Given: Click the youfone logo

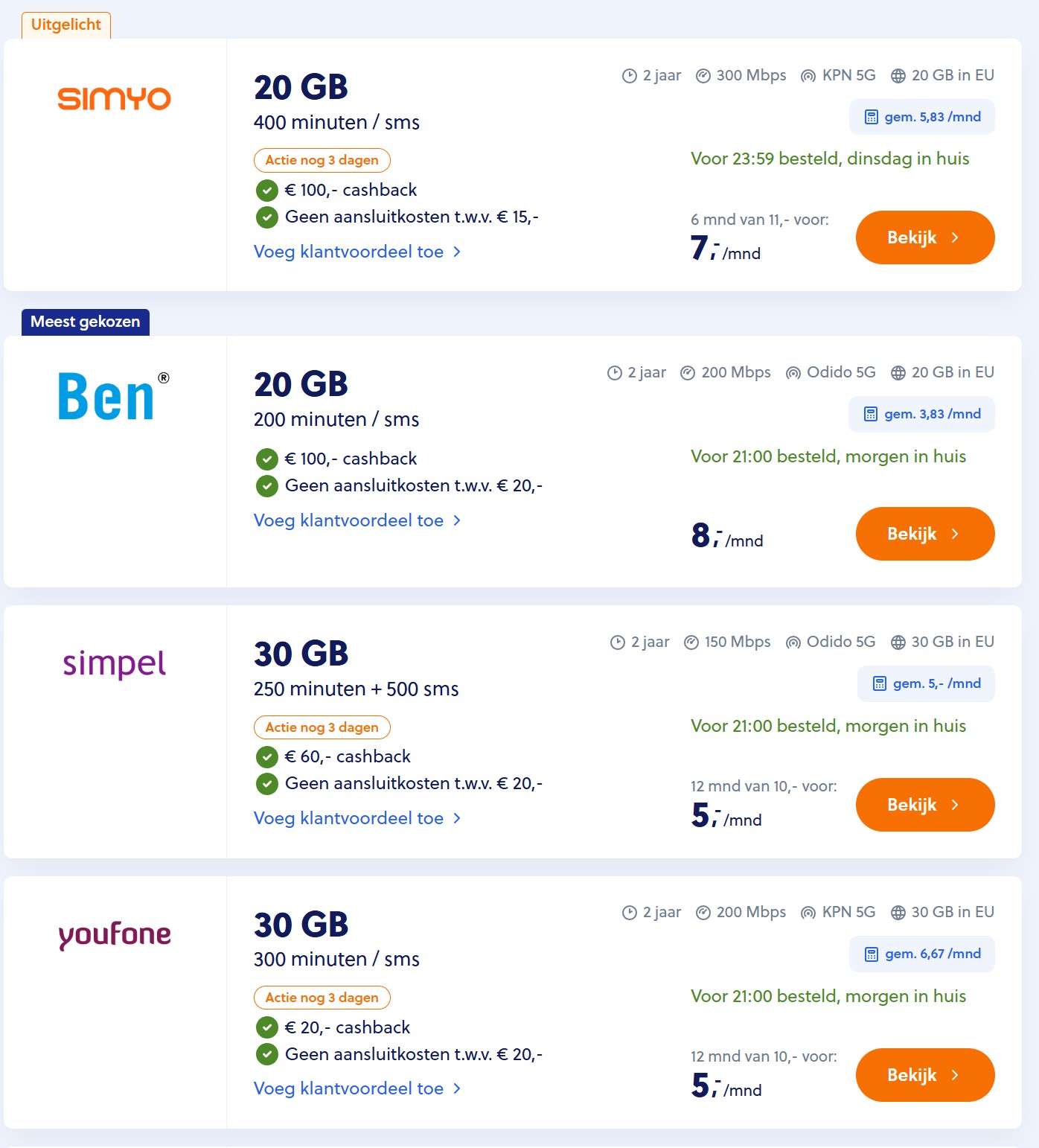Looking at the screenshot, I should point(115,934).
